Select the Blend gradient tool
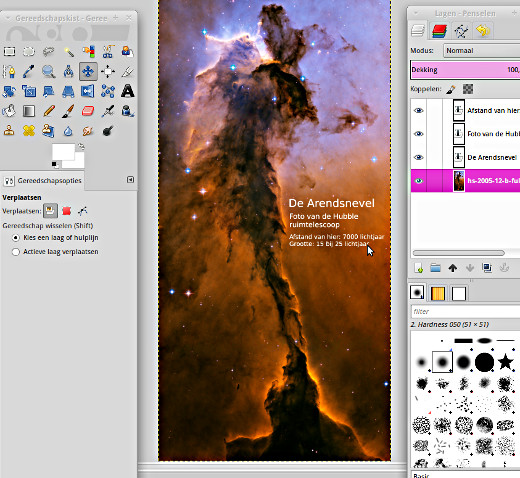The image size is (520, 478). pos(29,111)
